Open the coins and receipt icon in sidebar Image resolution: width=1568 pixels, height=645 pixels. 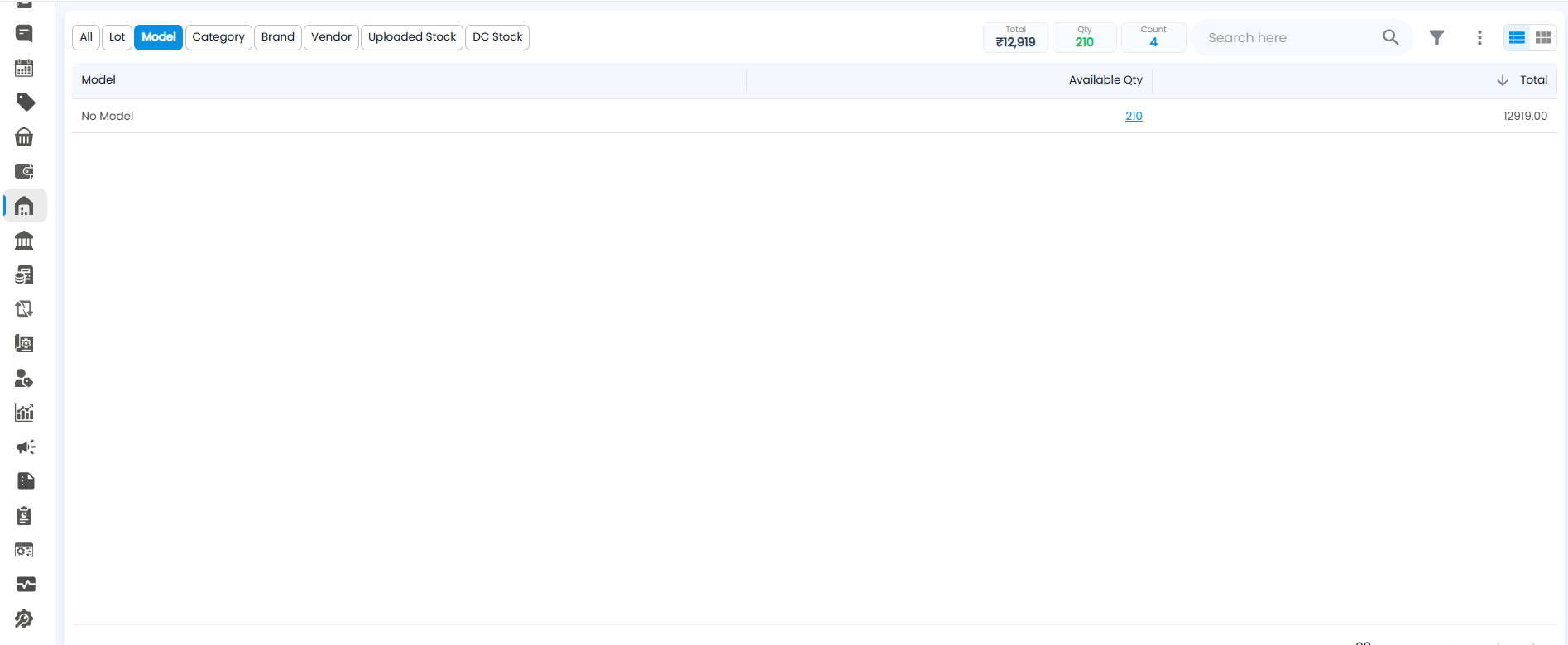click(x=25, y=275)
